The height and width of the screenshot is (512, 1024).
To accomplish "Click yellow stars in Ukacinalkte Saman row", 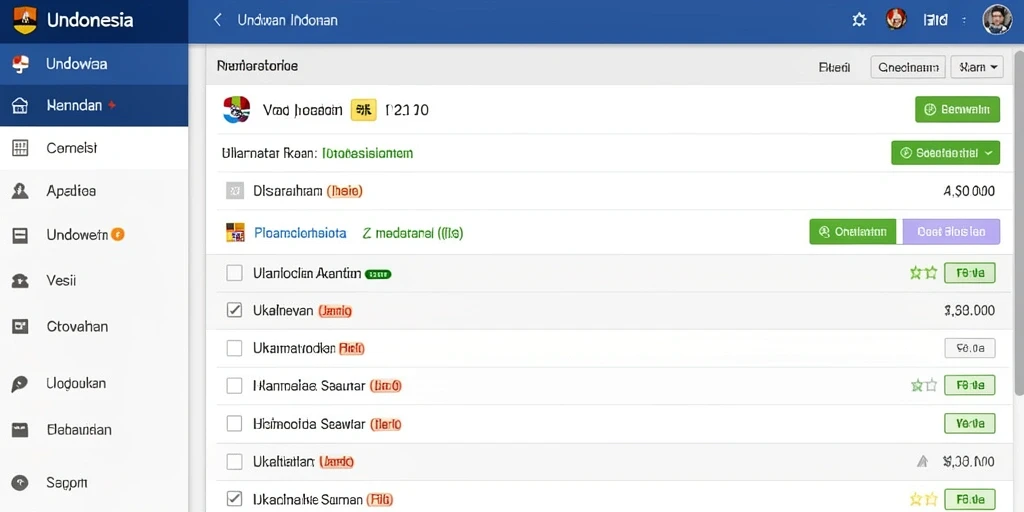I will coord(923,499).
